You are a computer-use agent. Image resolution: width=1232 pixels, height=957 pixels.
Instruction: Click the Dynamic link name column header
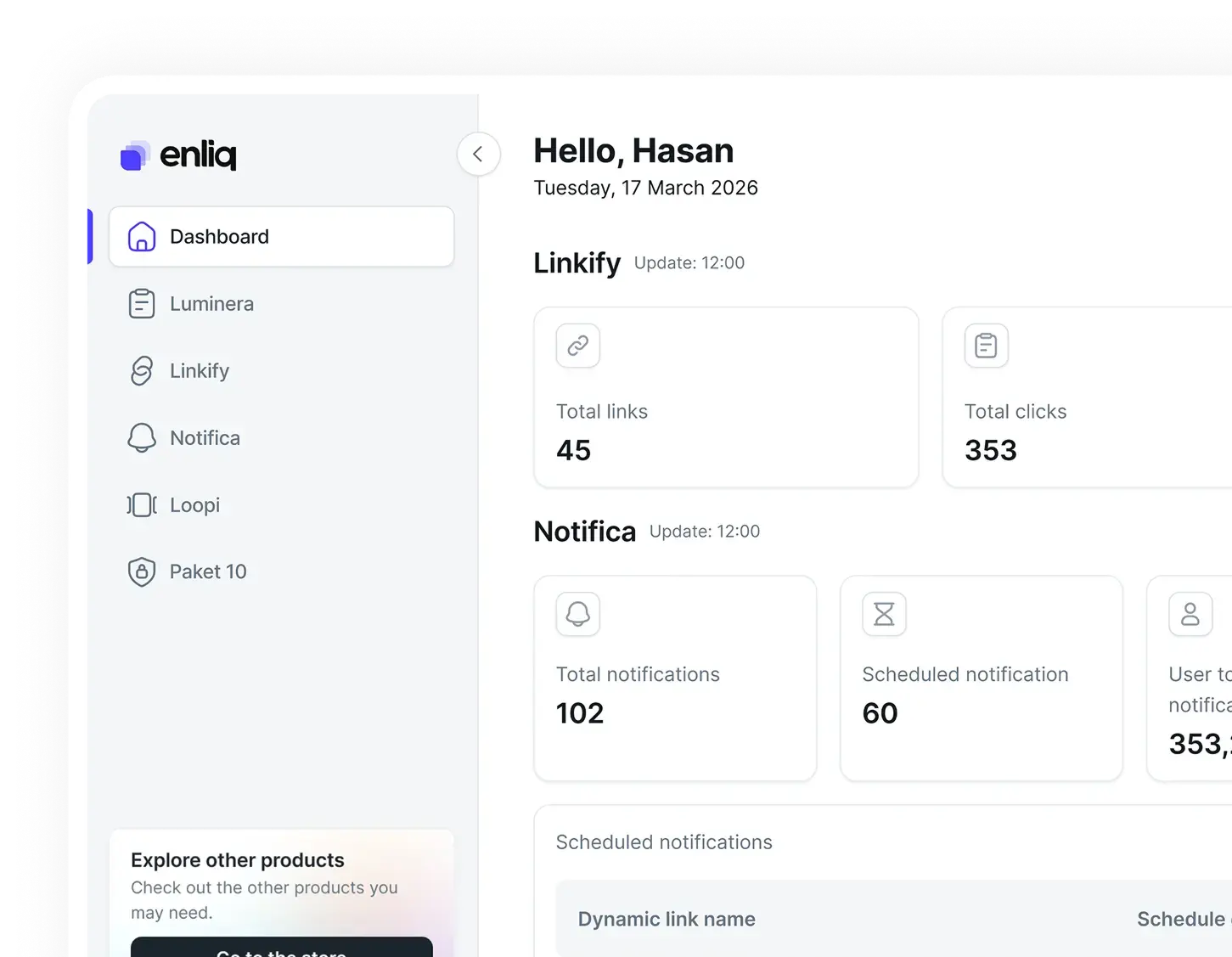click(667, 920)
